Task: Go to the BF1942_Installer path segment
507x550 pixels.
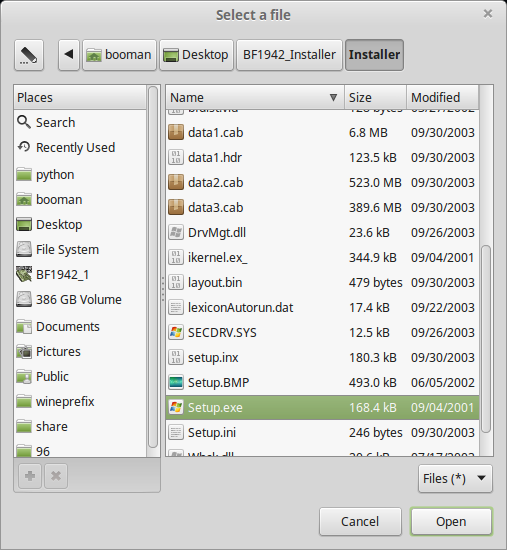Action: [x=289, y=55]
